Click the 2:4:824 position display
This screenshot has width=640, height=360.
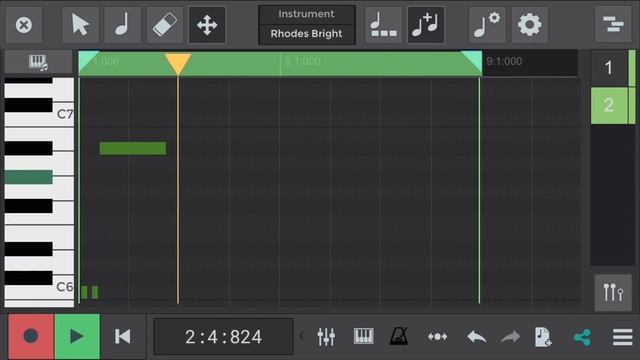pos(223,337)
